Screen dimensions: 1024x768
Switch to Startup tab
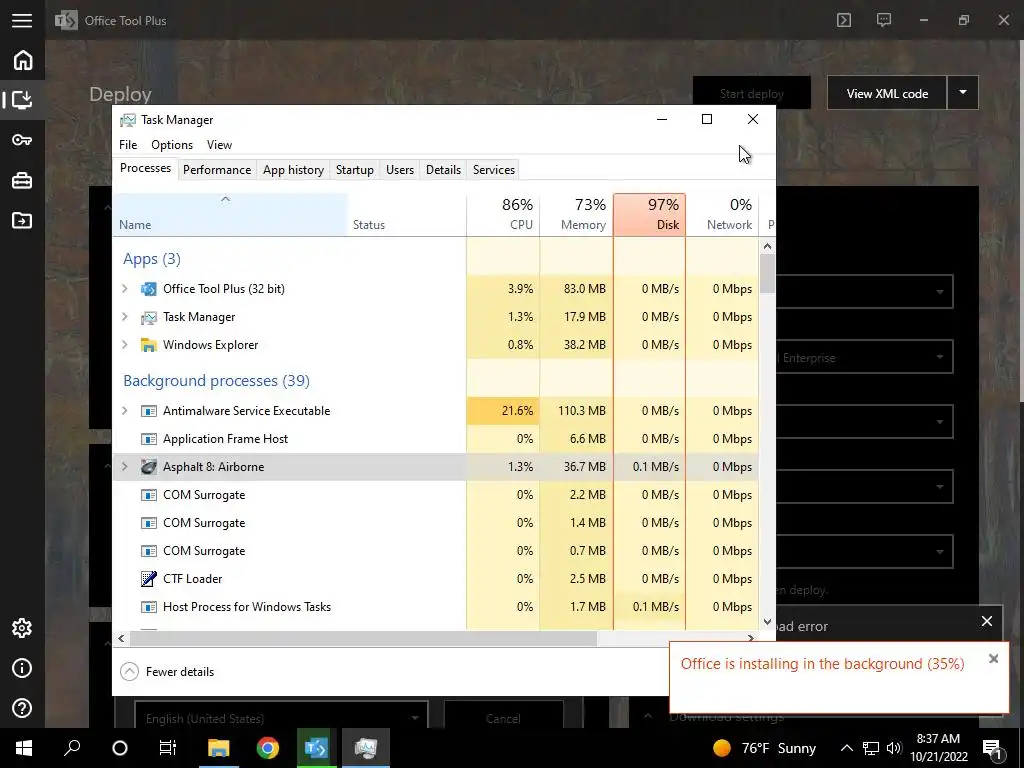355,170
